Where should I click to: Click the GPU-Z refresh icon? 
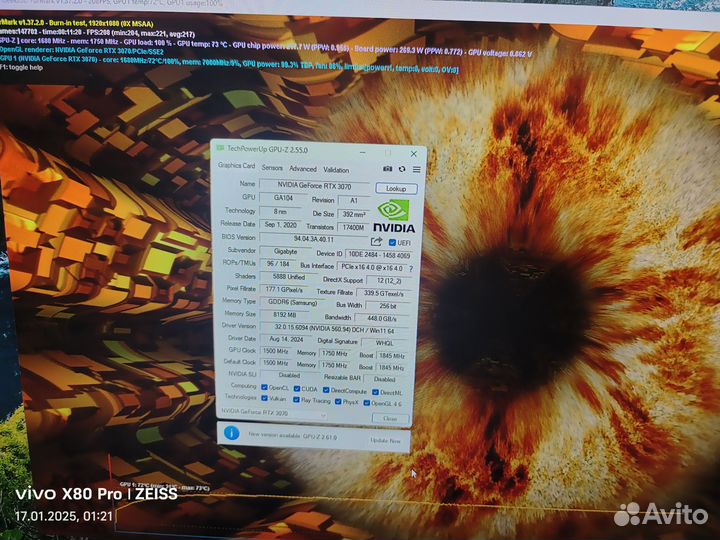(402, 169)
